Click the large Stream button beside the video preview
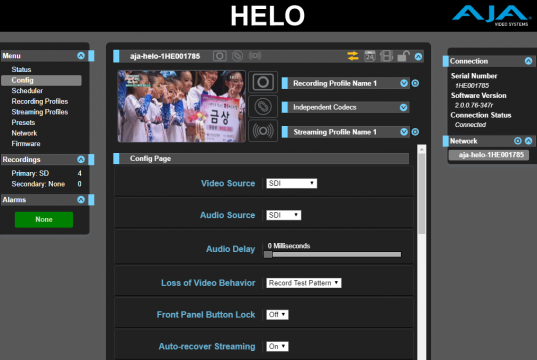The width and height of the screenshot is (537, 360). (263, 131)
